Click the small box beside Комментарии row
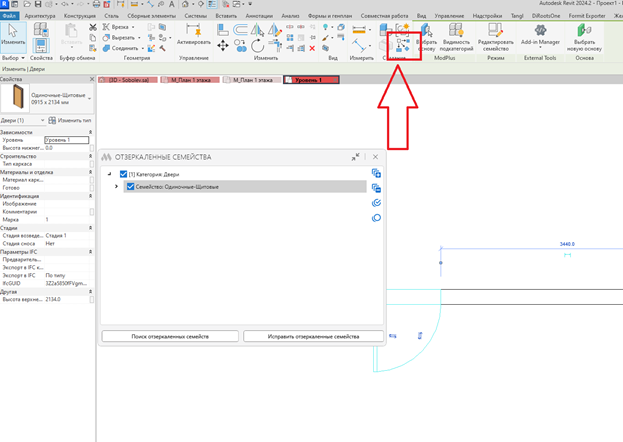This screenshot has width=623, height=442. 92,212
